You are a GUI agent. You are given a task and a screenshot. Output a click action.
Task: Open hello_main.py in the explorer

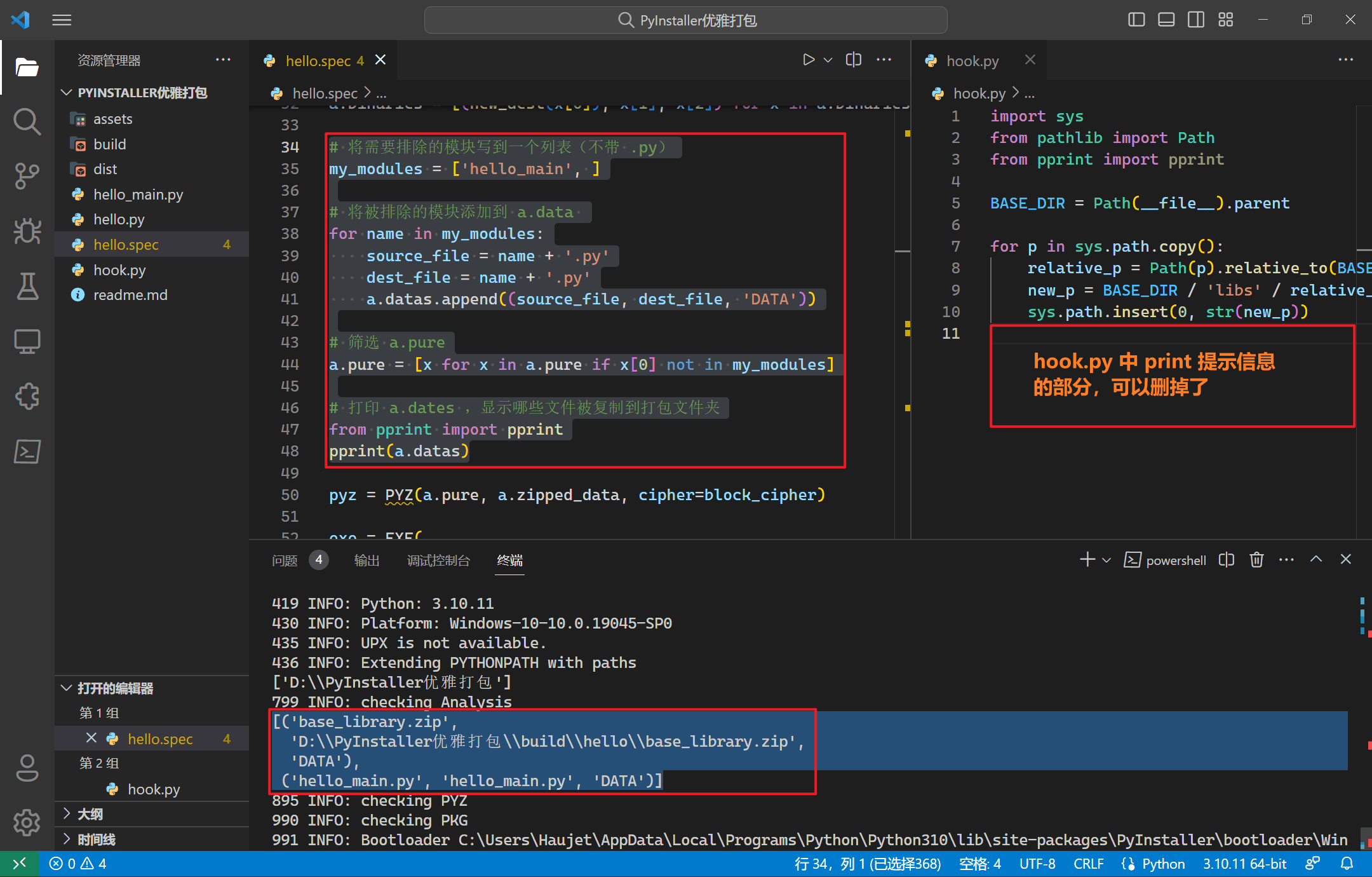click(138, 194)
